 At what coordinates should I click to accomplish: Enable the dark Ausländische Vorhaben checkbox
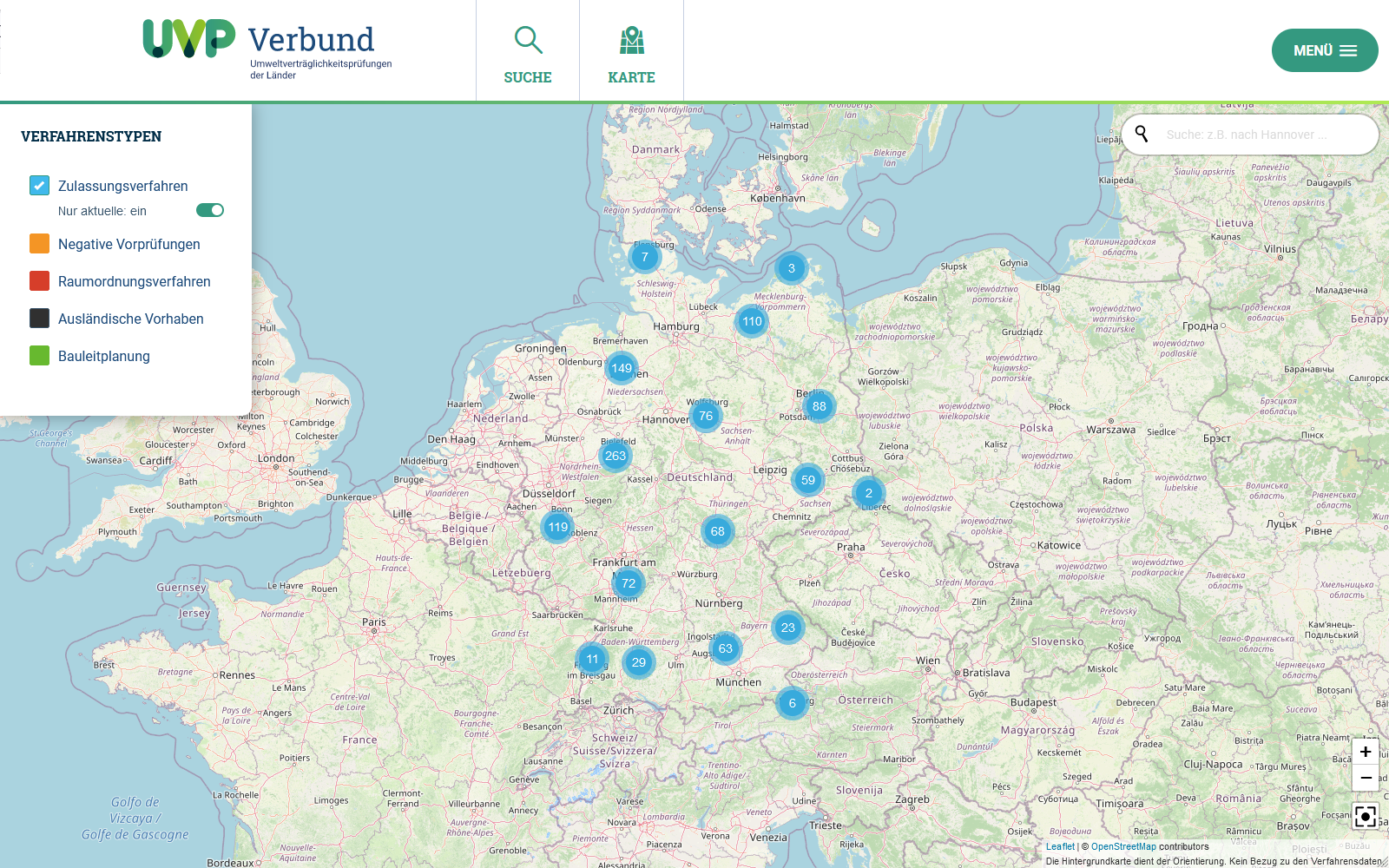[x=40, y=319]
